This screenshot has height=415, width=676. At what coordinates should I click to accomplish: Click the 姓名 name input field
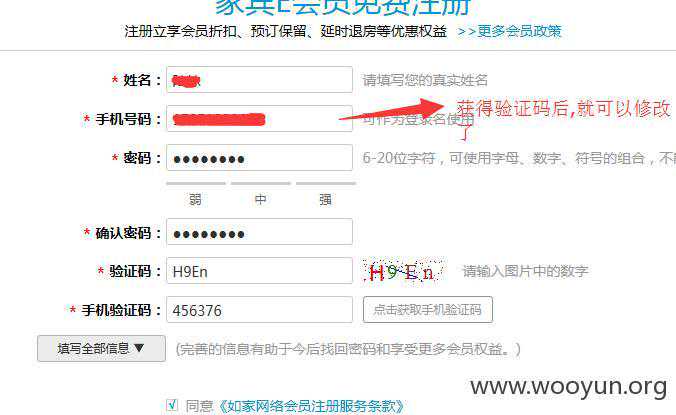point(260,80)
